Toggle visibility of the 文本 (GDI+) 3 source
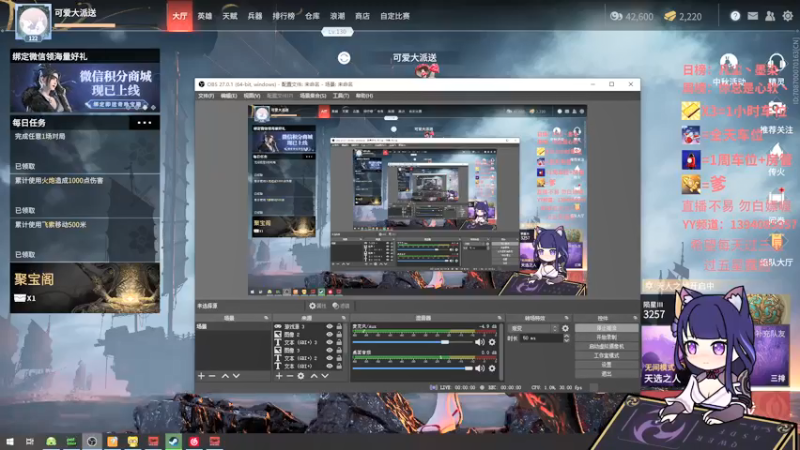800x450 pixels. coord(330,342)
